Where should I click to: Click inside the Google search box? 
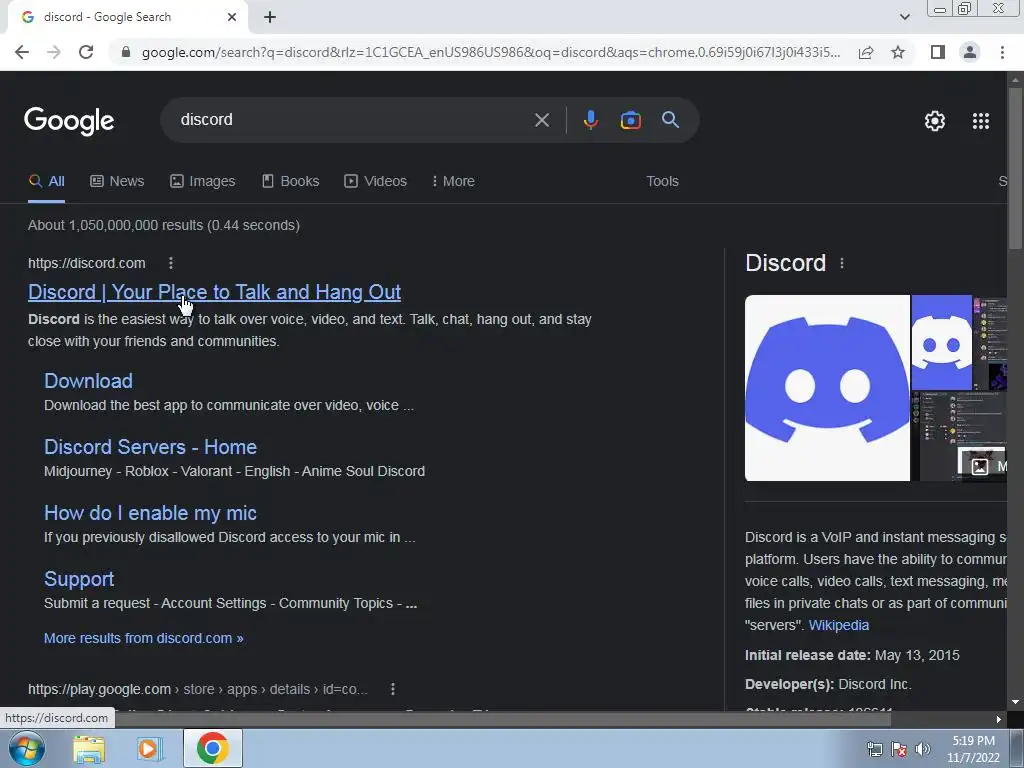pos(353,120)
